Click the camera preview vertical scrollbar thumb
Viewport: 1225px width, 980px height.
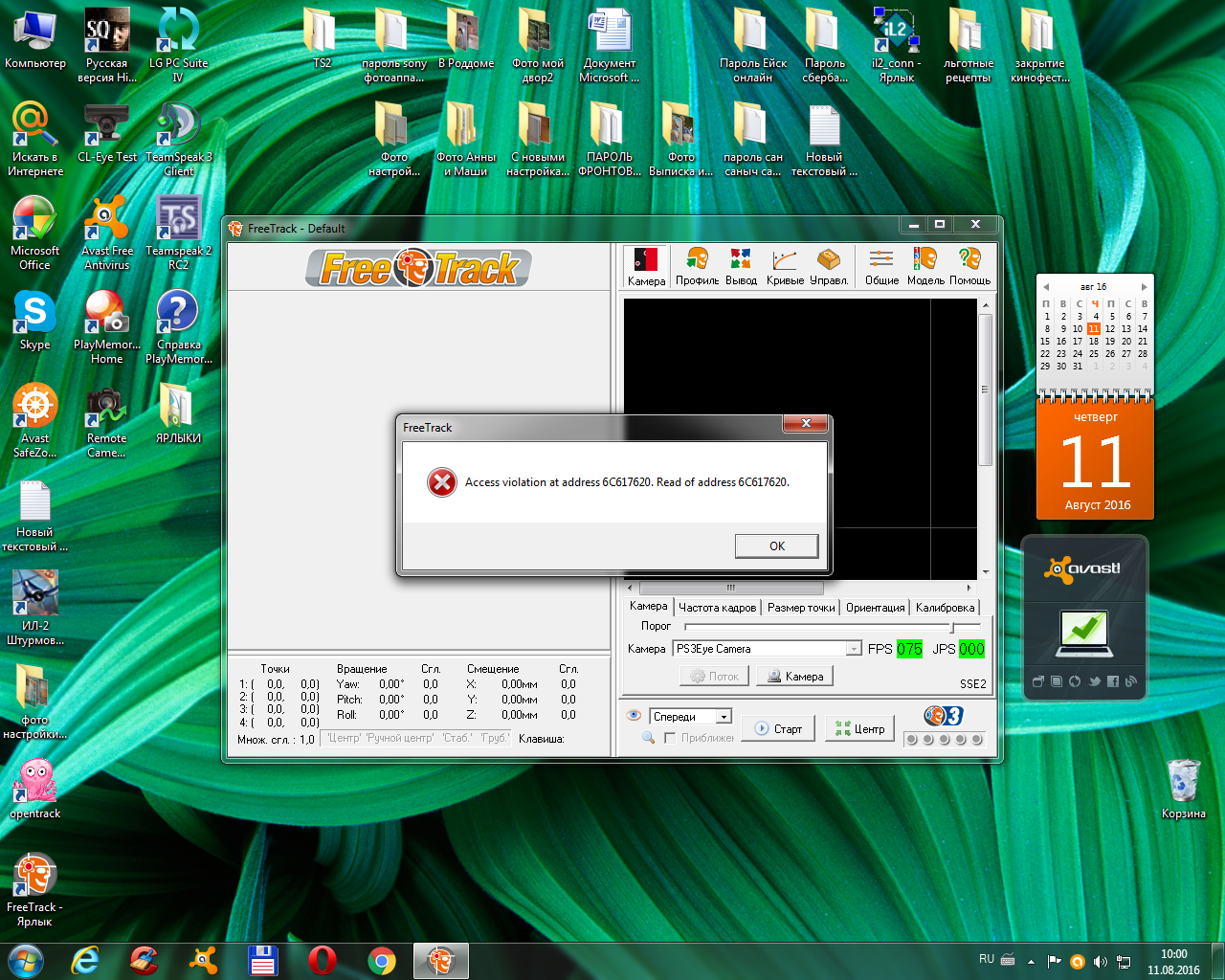pyautogui.click(x=985, y=390)
